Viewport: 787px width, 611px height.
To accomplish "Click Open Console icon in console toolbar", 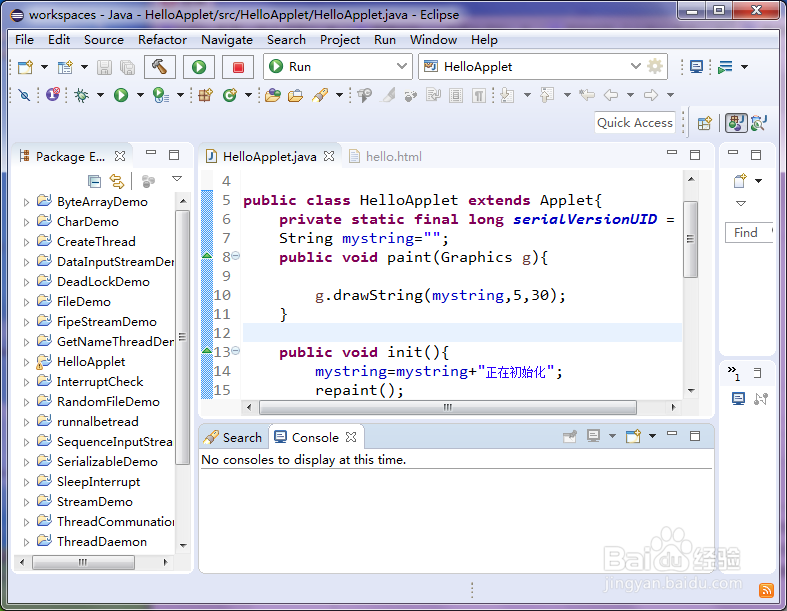I will [633, 436].
